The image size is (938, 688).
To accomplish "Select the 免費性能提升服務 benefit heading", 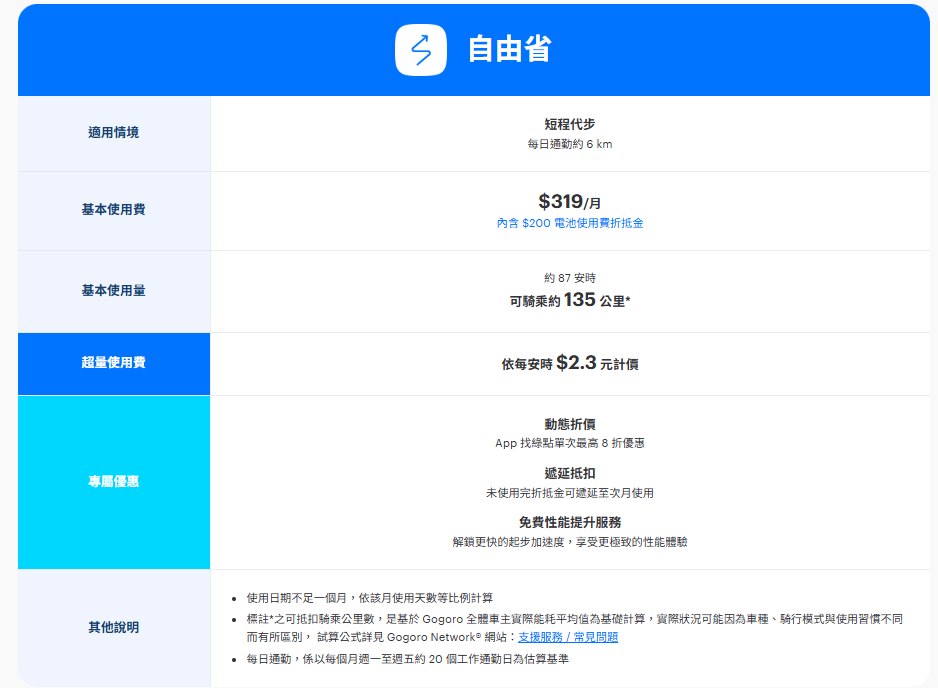I will [570, 522].
